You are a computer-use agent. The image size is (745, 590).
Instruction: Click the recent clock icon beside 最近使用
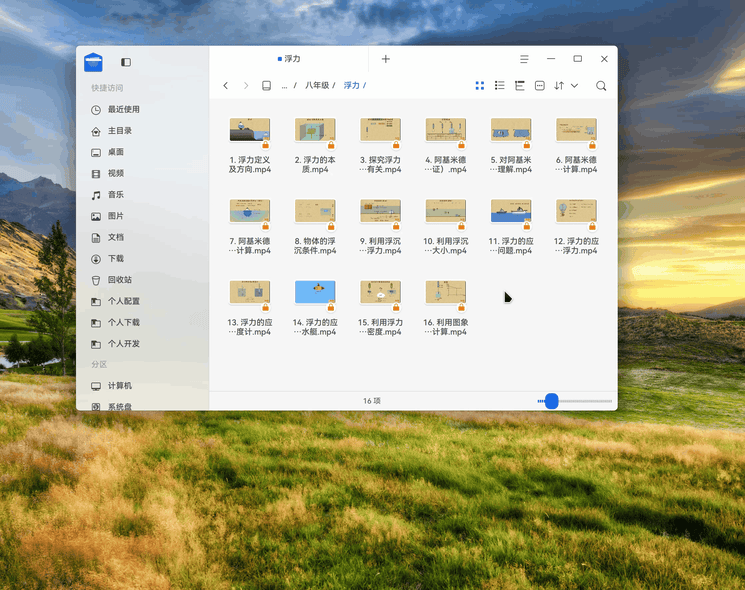pos(96,110)
